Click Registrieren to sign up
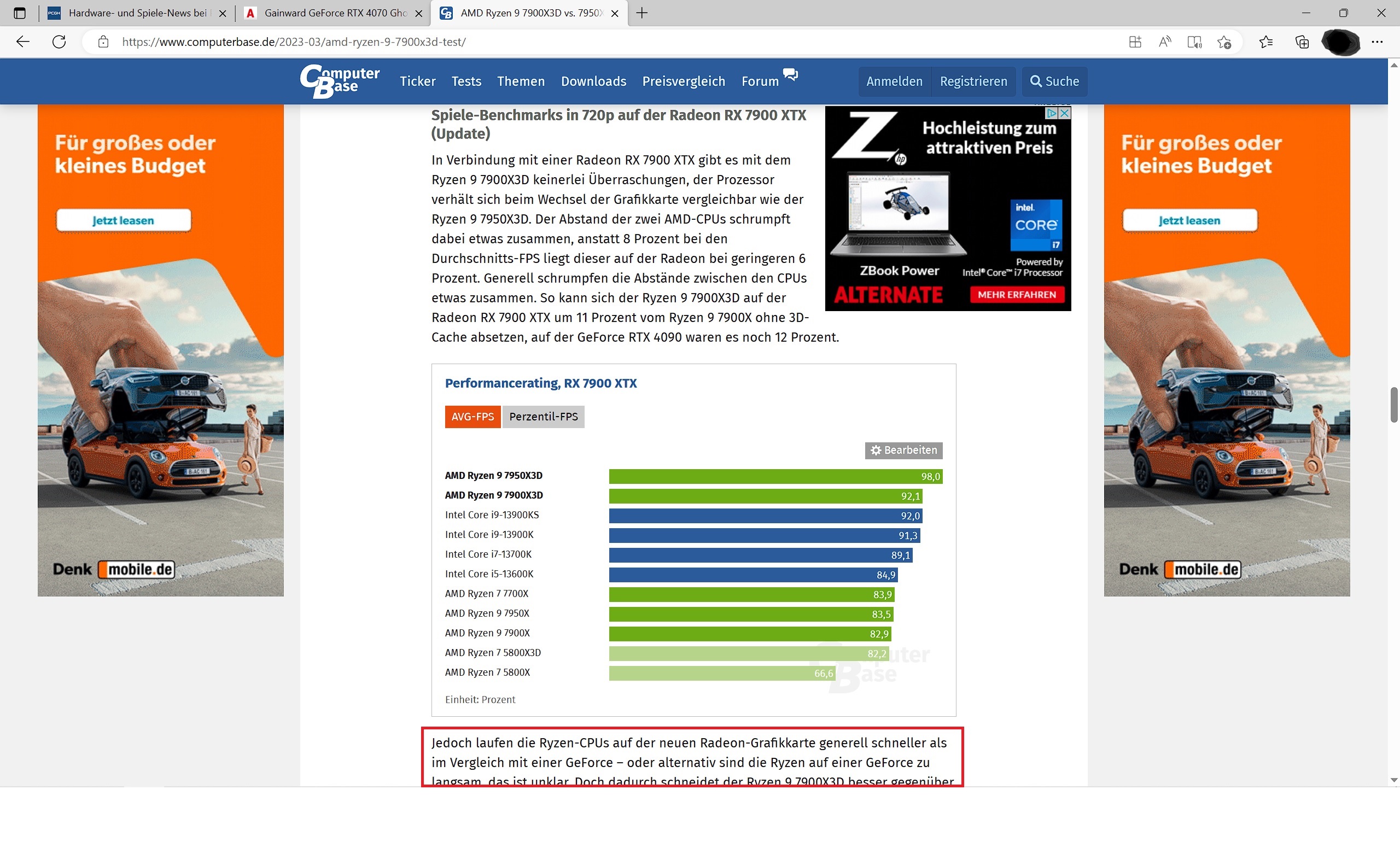Viewport: 1400px width, 842px height. click(974, 81)
